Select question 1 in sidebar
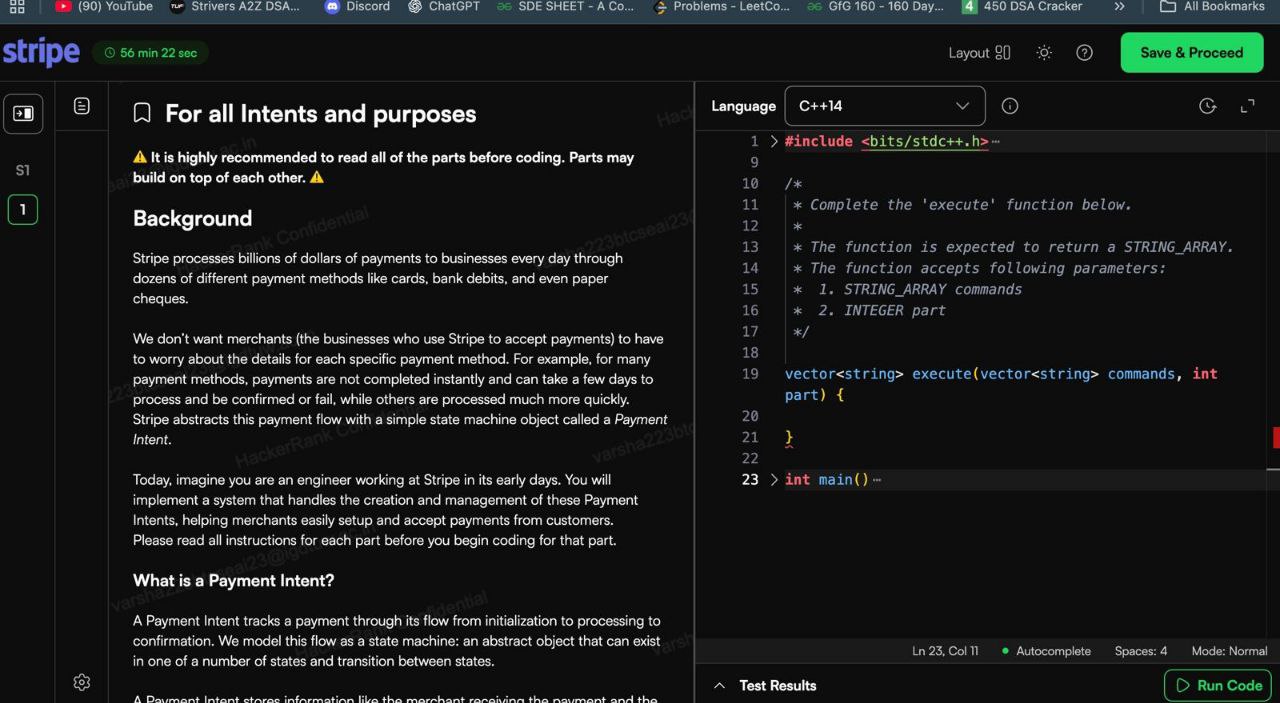 click(x=23, y=210)
